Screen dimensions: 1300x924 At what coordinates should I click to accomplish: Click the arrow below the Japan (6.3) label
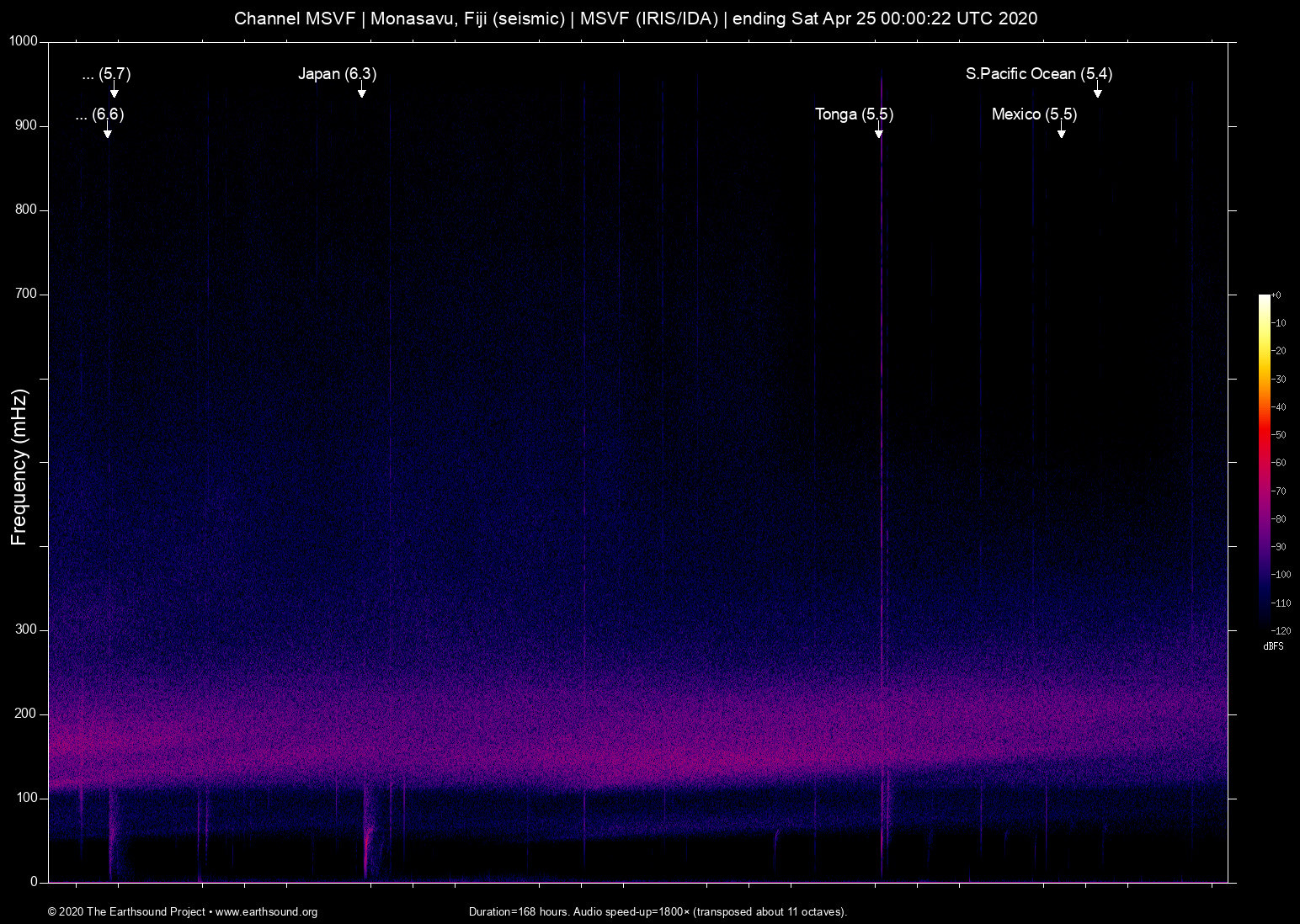(x=361, y=91)
